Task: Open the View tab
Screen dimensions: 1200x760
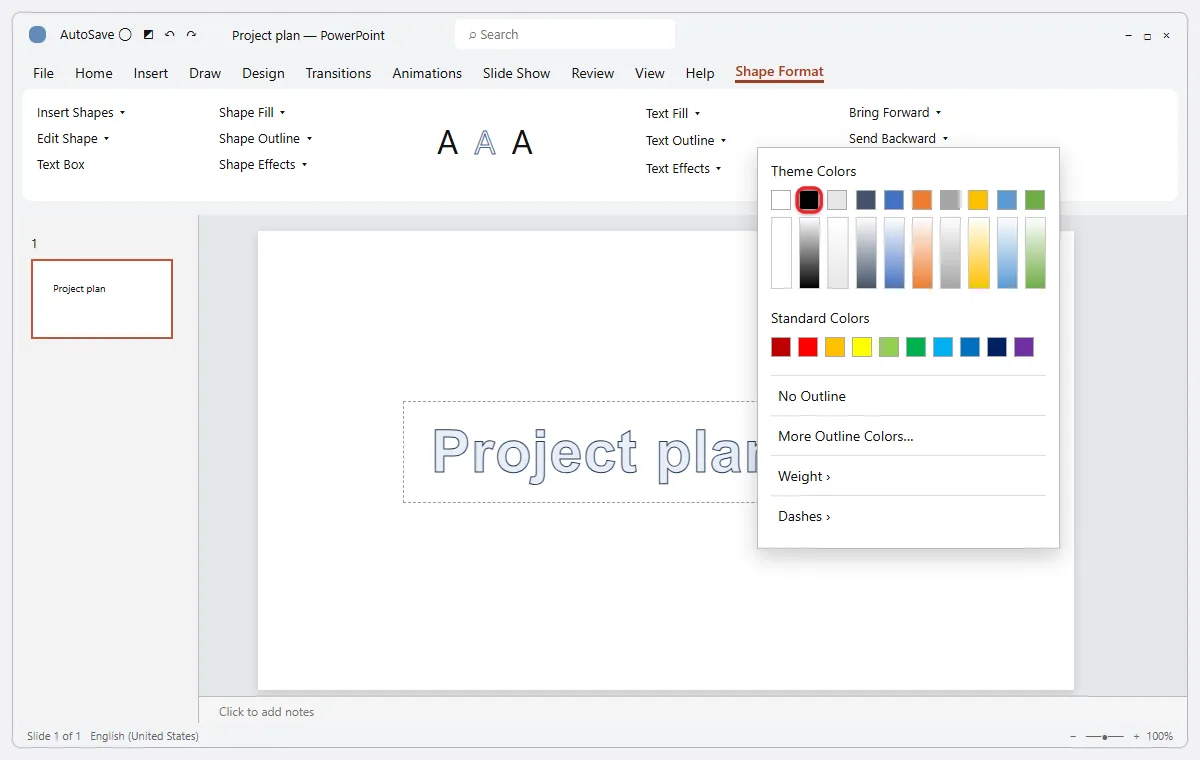Action: point(650,73)
